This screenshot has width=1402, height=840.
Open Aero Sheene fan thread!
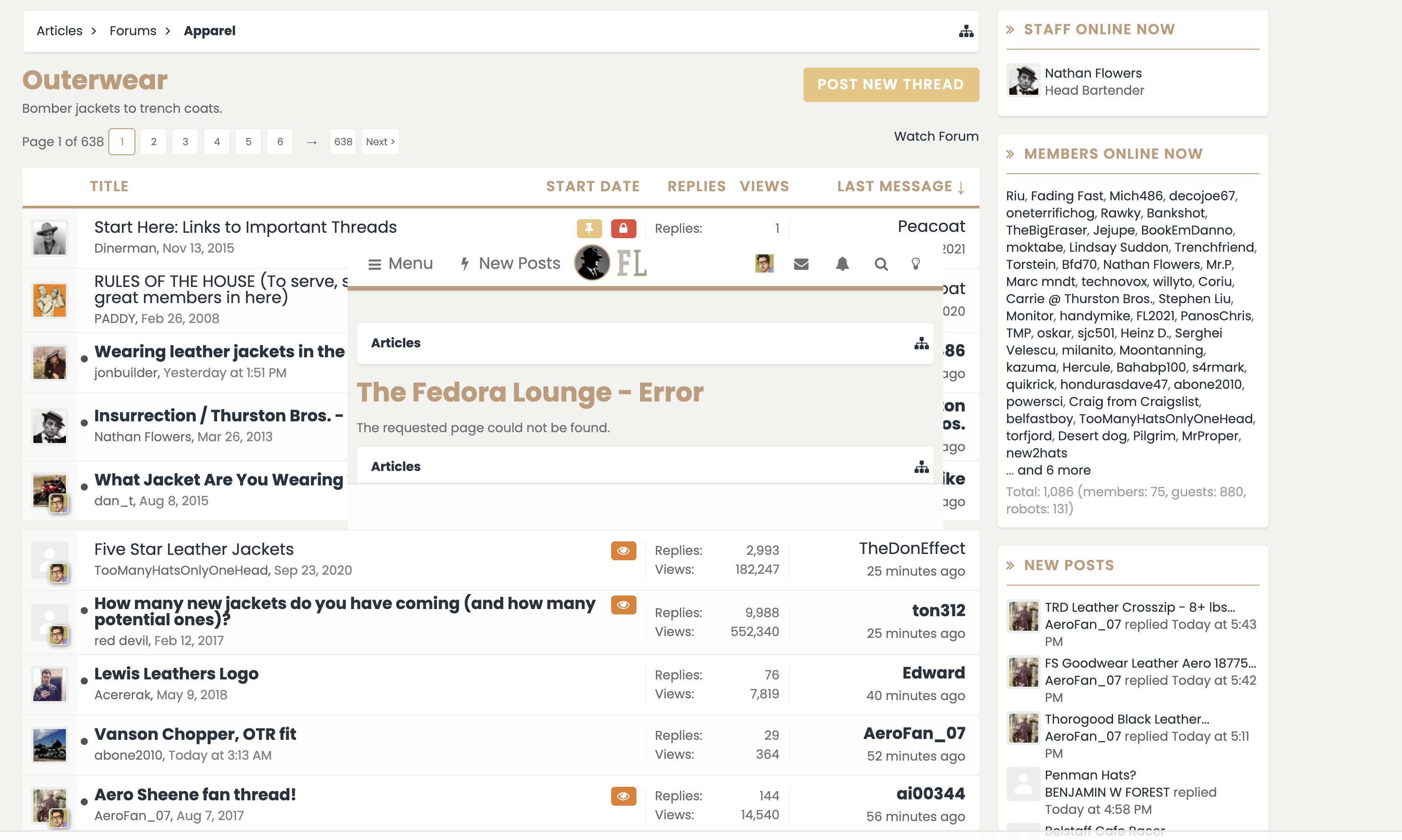pyautogui.click(x=195, y=795)
